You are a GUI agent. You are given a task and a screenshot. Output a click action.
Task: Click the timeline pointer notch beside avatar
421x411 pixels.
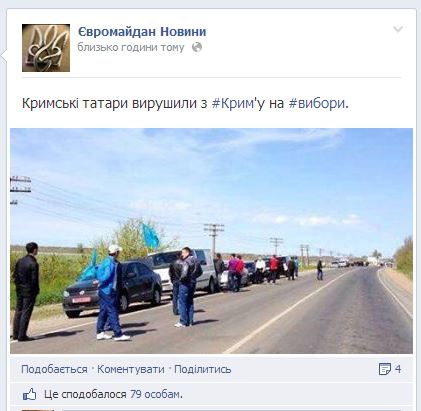point(3,56)
